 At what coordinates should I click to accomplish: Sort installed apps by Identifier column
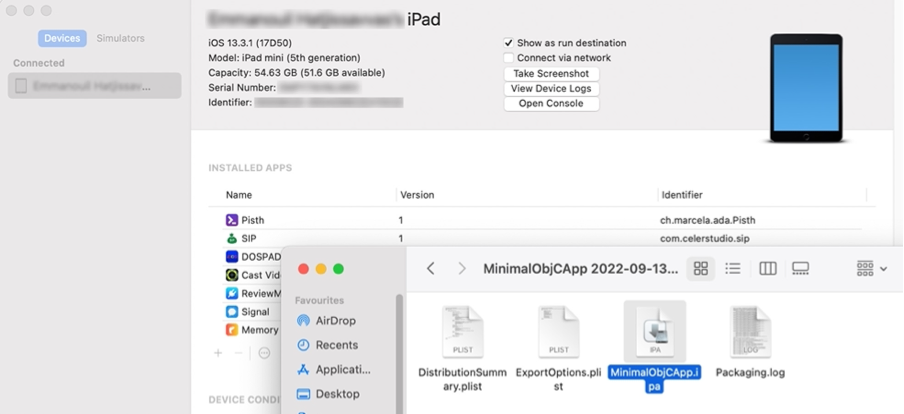682,195
